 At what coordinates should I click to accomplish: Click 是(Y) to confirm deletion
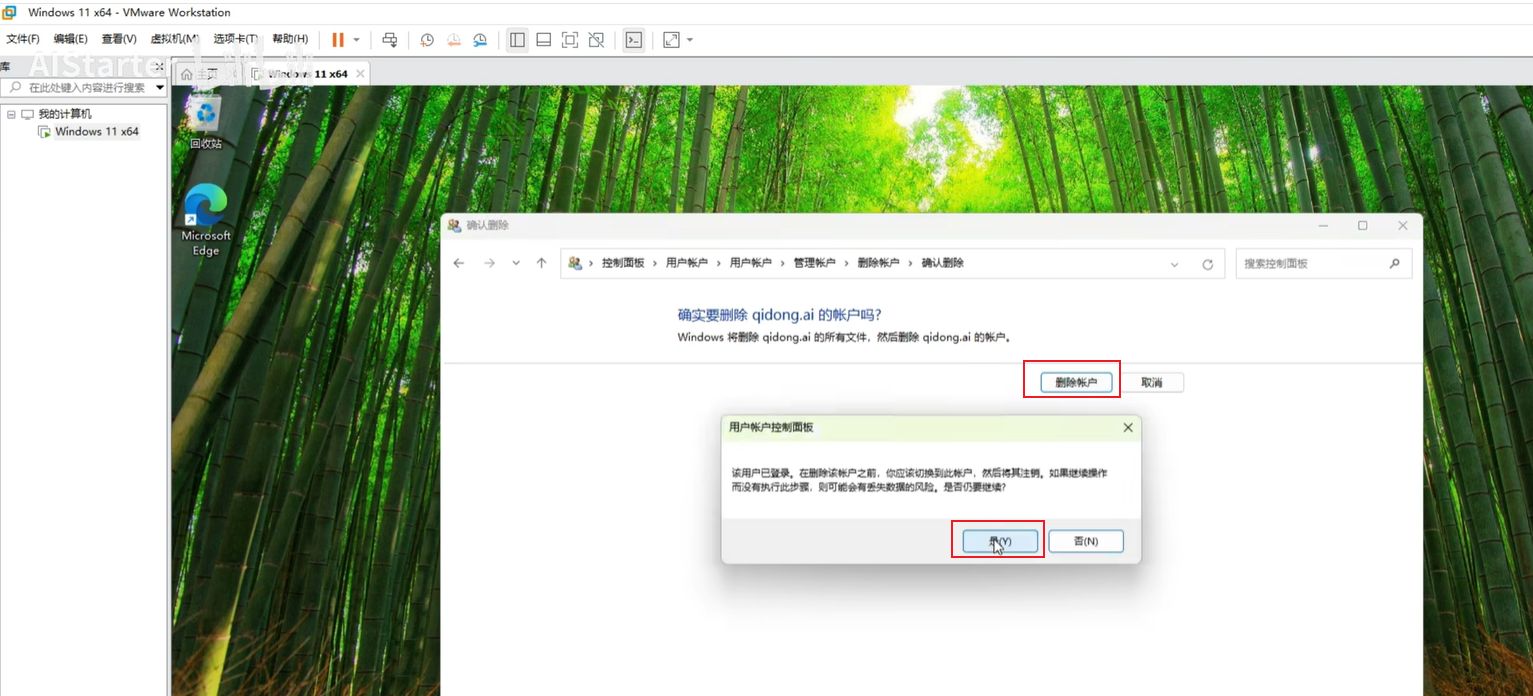point(999,541)
